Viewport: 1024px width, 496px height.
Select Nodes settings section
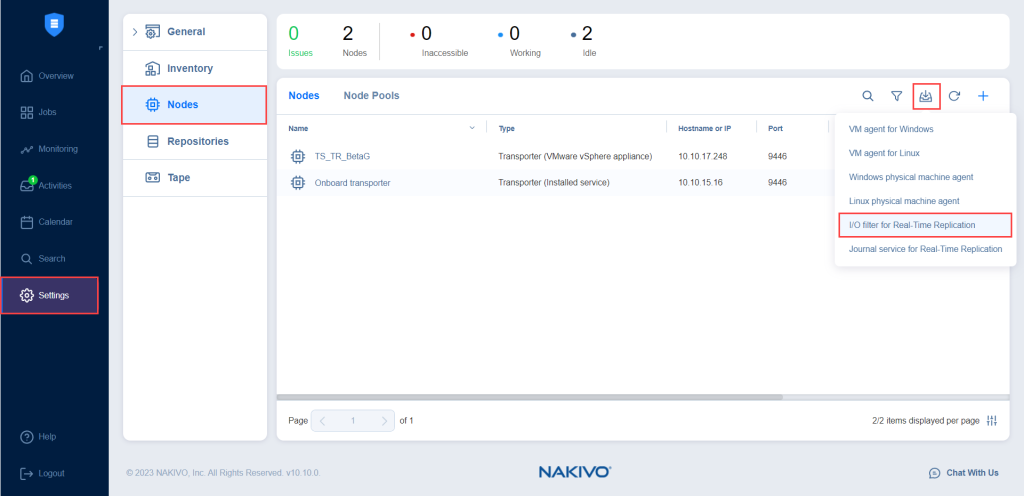point(194,104)
